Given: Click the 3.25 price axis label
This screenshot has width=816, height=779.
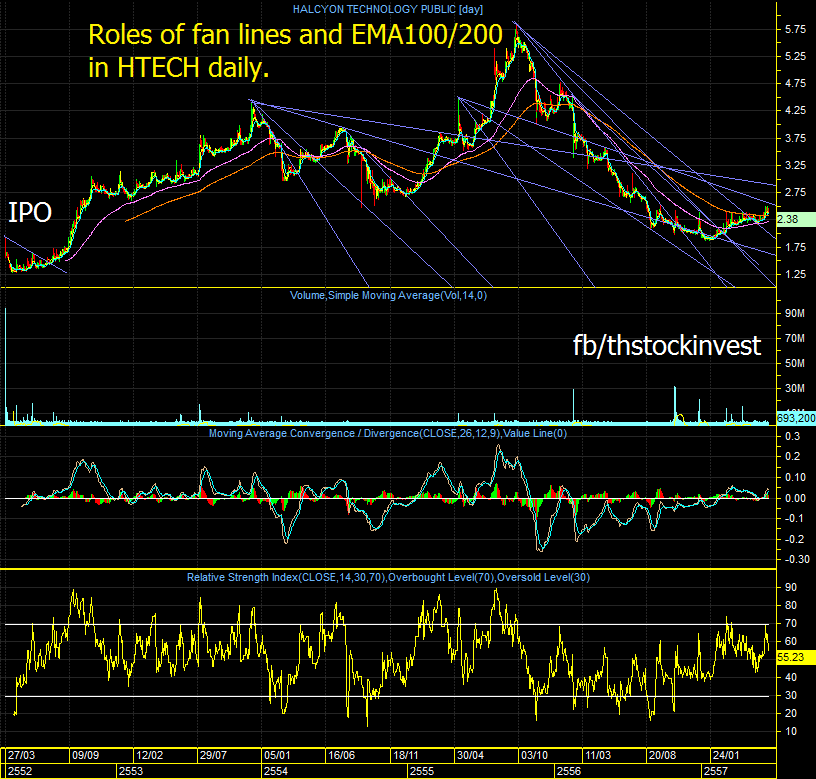Looking at the screenshot, I should [x=795, y=165].
